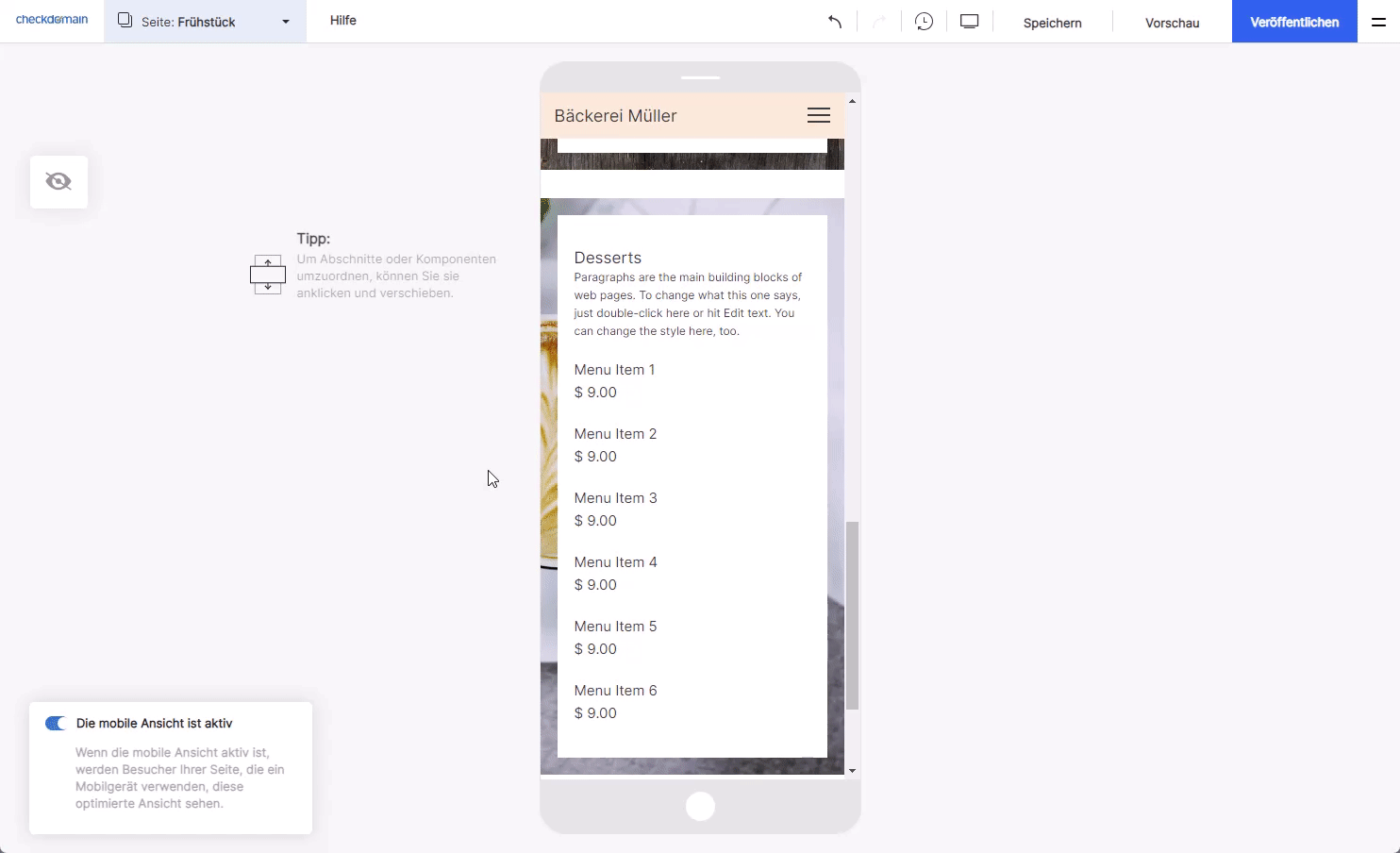Disable the mobile Ansicht switch
The width and height of the screenshot is (1400, 853).
[56, 724]
